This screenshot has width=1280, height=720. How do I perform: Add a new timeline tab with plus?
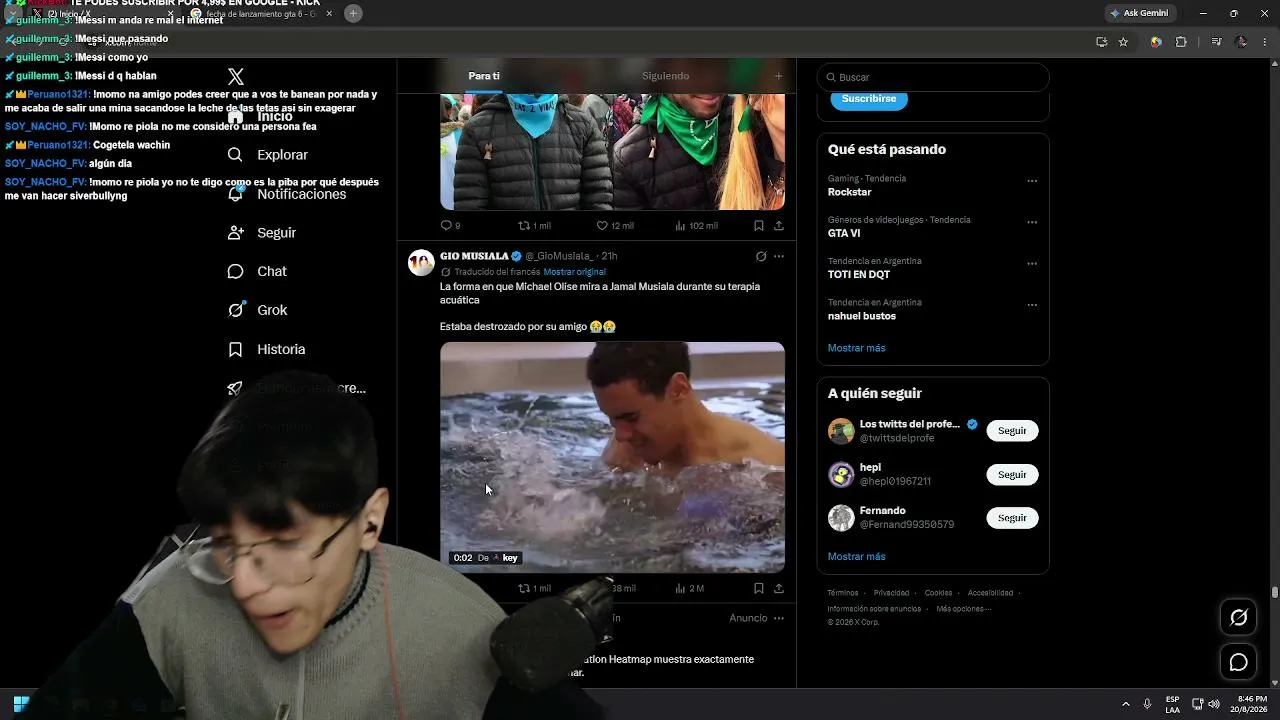pos(778,76)
